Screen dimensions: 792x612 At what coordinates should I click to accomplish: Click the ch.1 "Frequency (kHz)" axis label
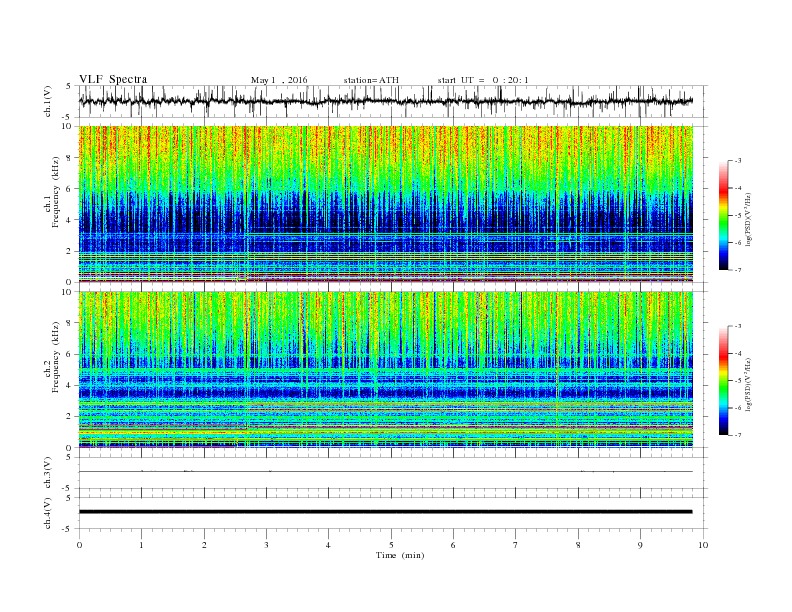pos(56,192)
